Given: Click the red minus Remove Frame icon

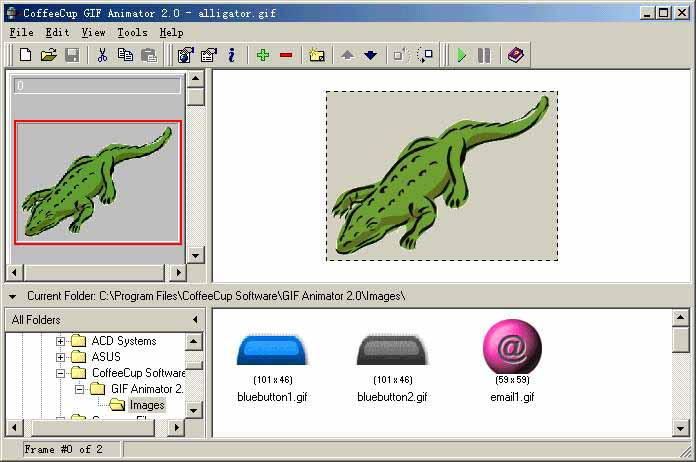Looking at the screenshot, I should coord(286,55).
